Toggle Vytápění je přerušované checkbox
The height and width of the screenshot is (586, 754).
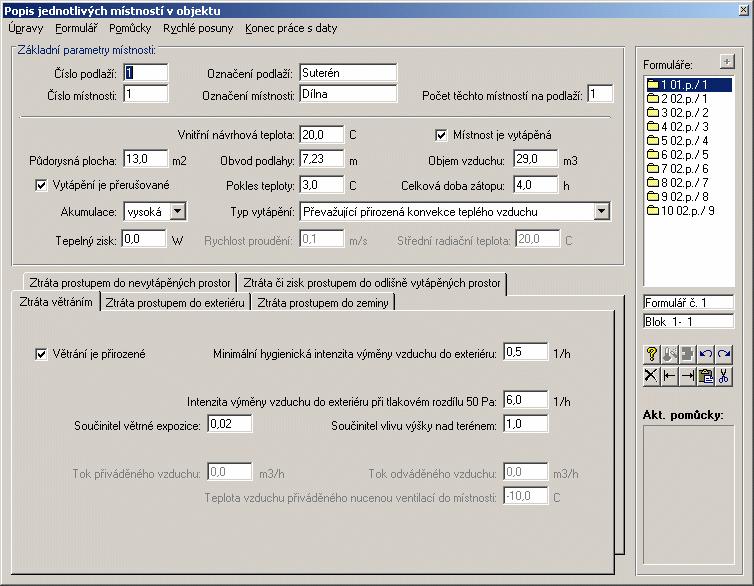(x=41, y=185)
